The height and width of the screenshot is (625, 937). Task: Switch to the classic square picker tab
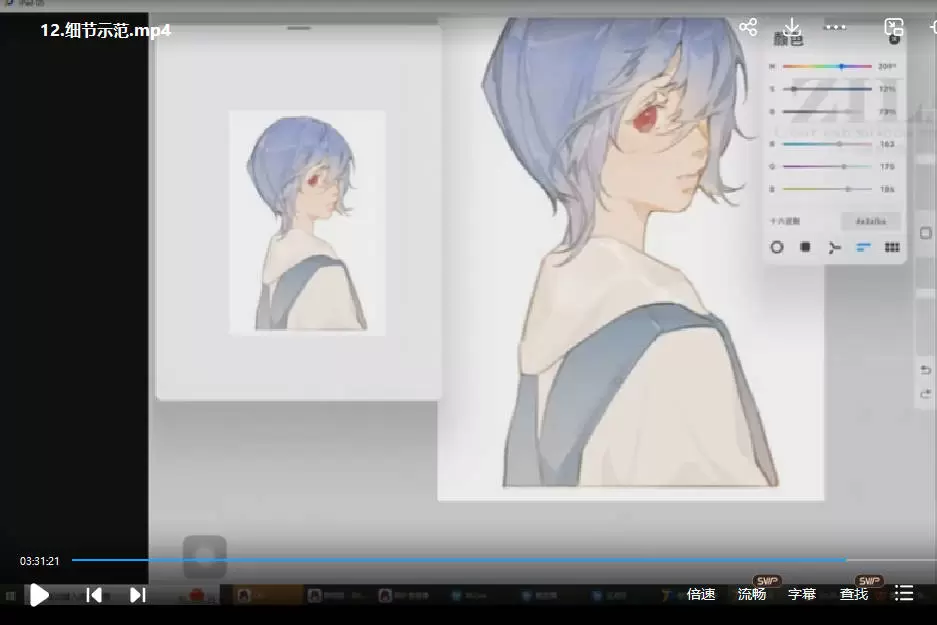[x=806, y=247]
